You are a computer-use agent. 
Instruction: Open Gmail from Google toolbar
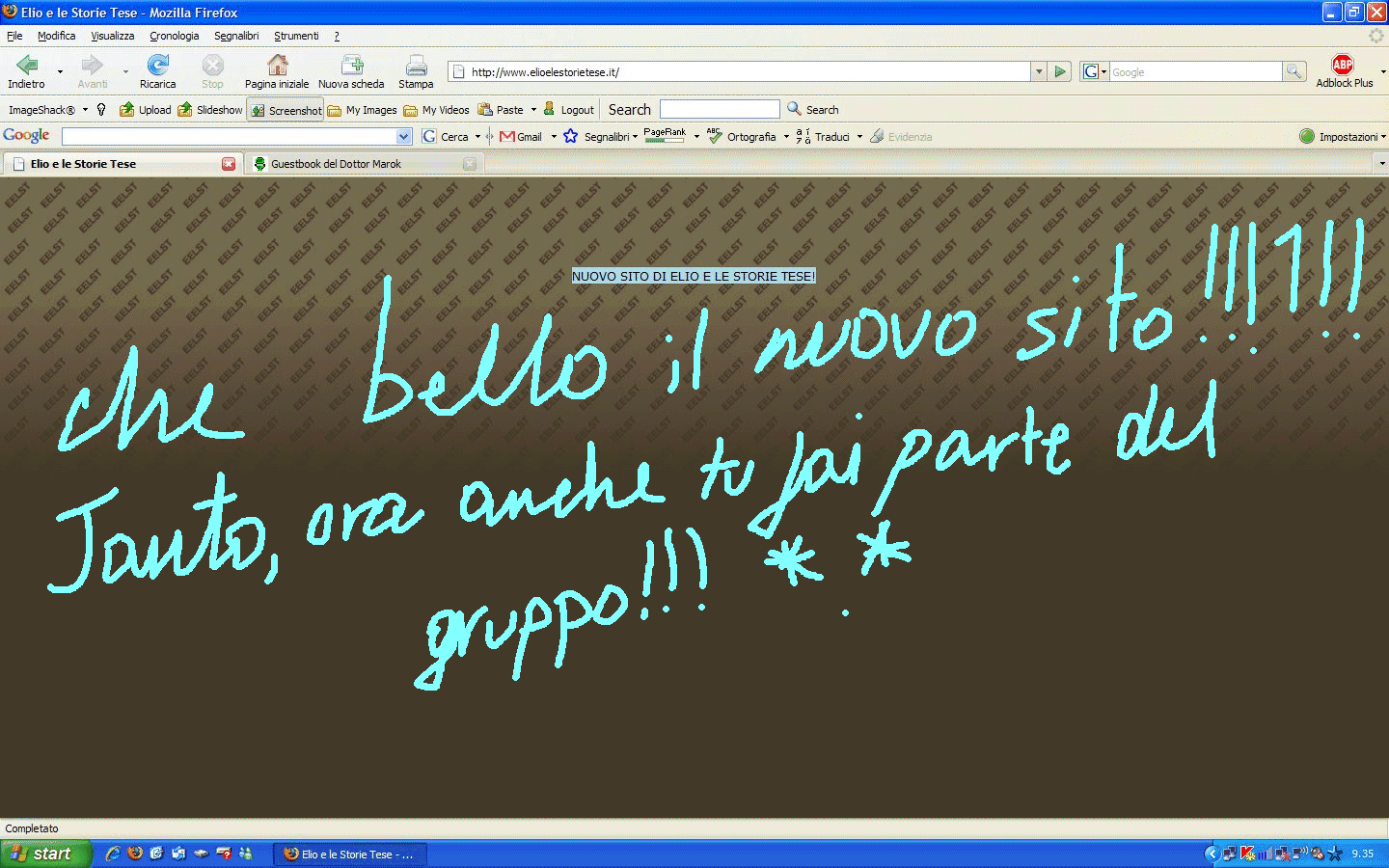click(521, 137)
